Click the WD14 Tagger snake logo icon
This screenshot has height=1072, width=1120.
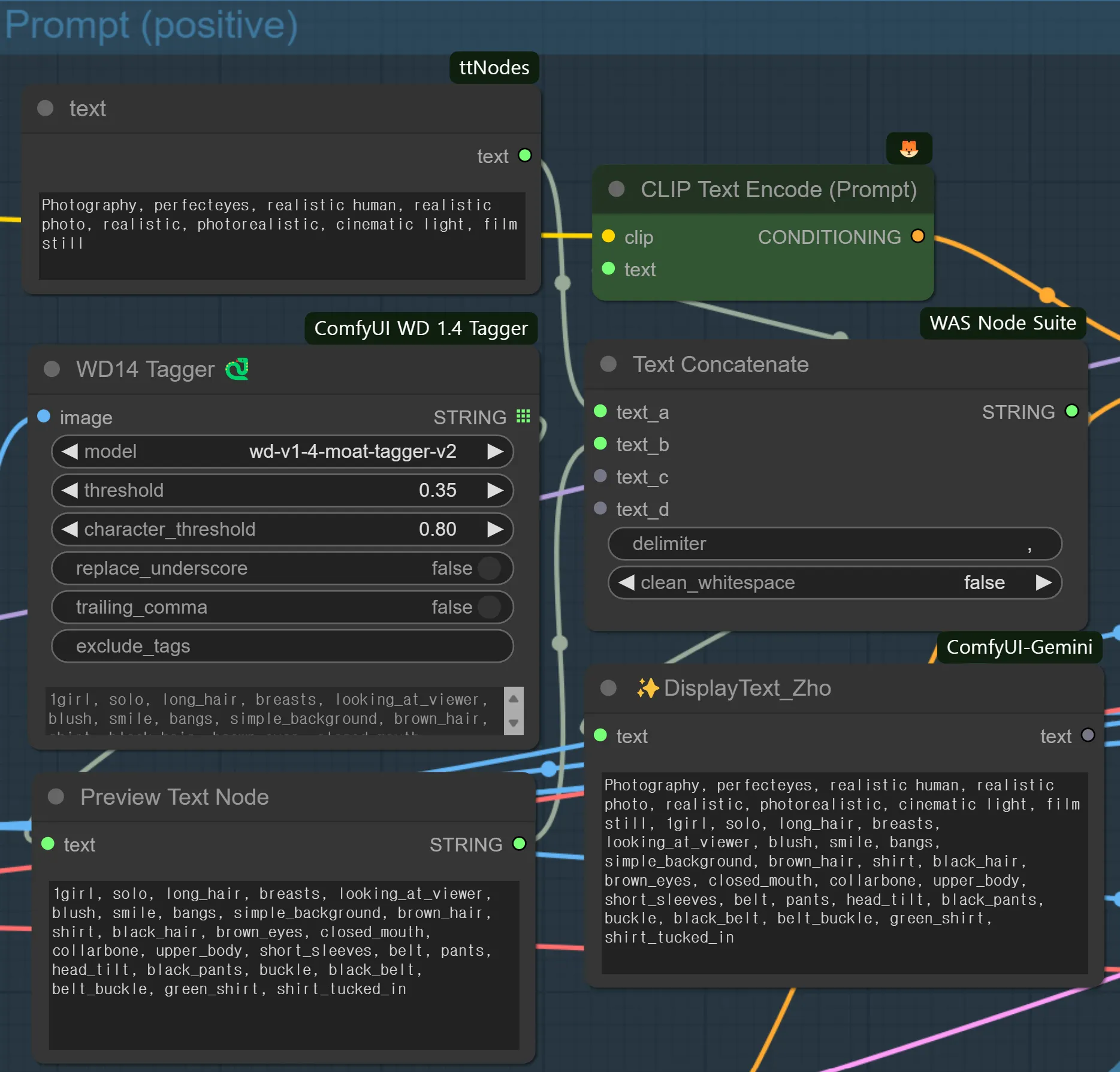pyautogui.click(x=237, y=369)
